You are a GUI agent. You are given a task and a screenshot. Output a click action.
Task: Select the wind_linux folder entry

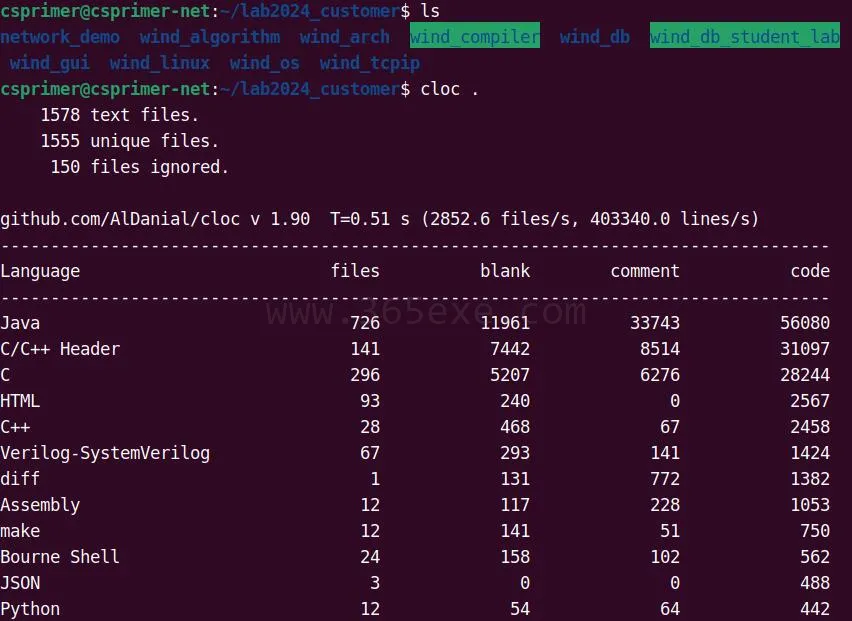point(159,63)
